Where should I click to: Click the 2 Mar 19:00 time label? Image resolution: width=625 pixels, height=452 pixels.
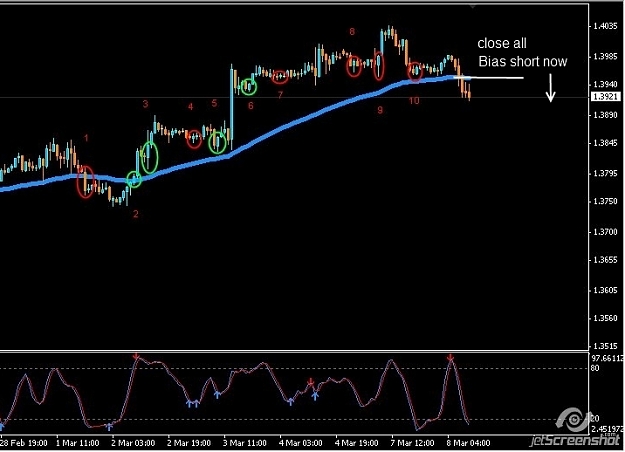tap(189, 443)
